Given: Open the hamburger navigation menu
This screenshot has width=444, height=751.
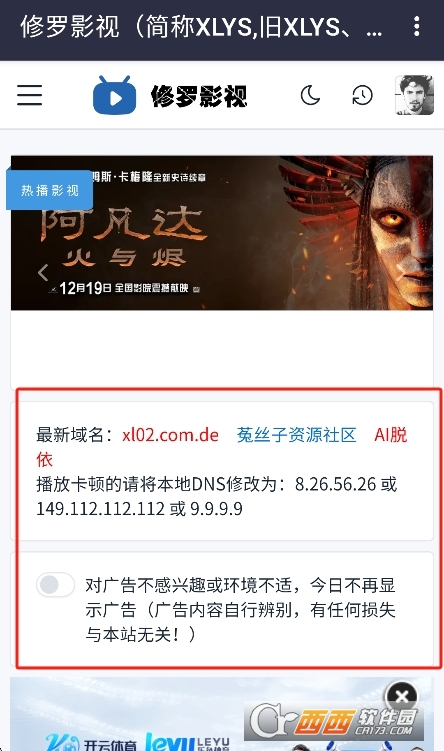Looking at the screenshot, I should pos(30,95).
